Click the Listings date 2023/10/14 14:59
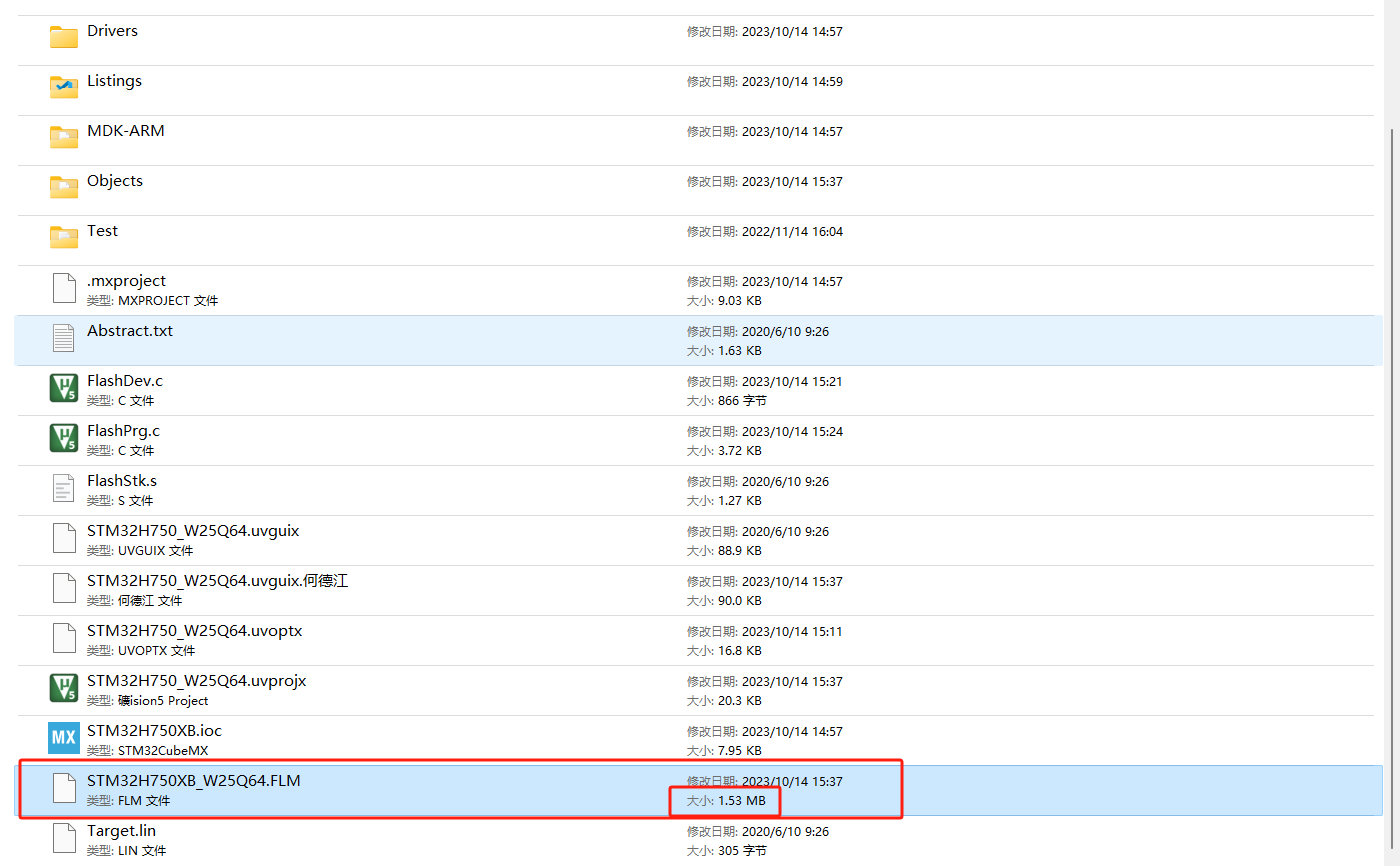The height and width of the screenshot is (866, 1400). point(792,82)
